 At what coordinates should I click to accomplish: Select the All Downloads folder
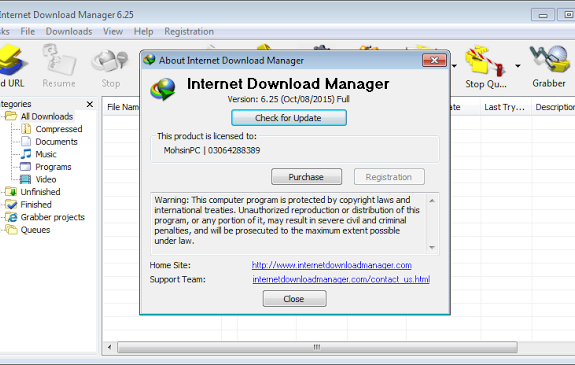pos(47,116)
